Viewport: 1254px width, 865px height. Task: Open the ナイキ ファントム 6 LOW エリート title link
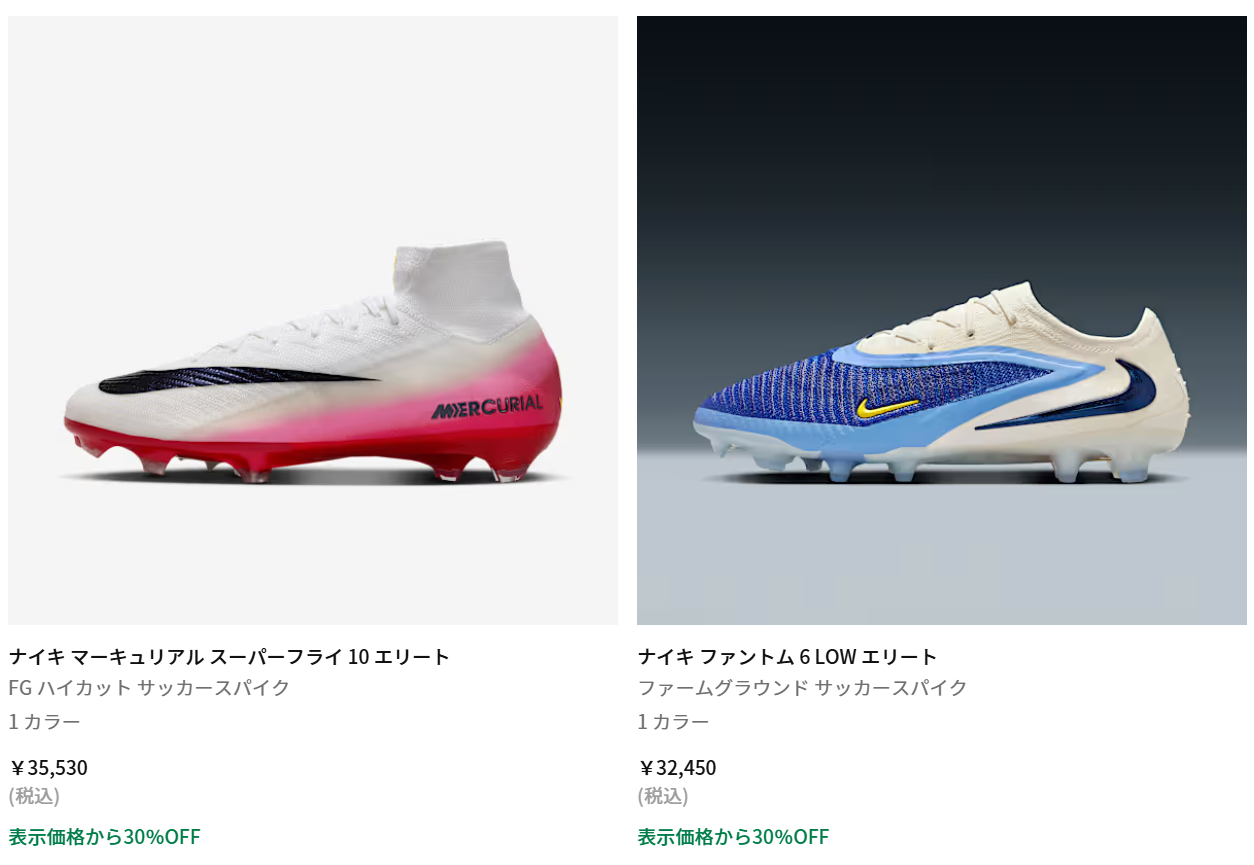(x=788, y=657)
